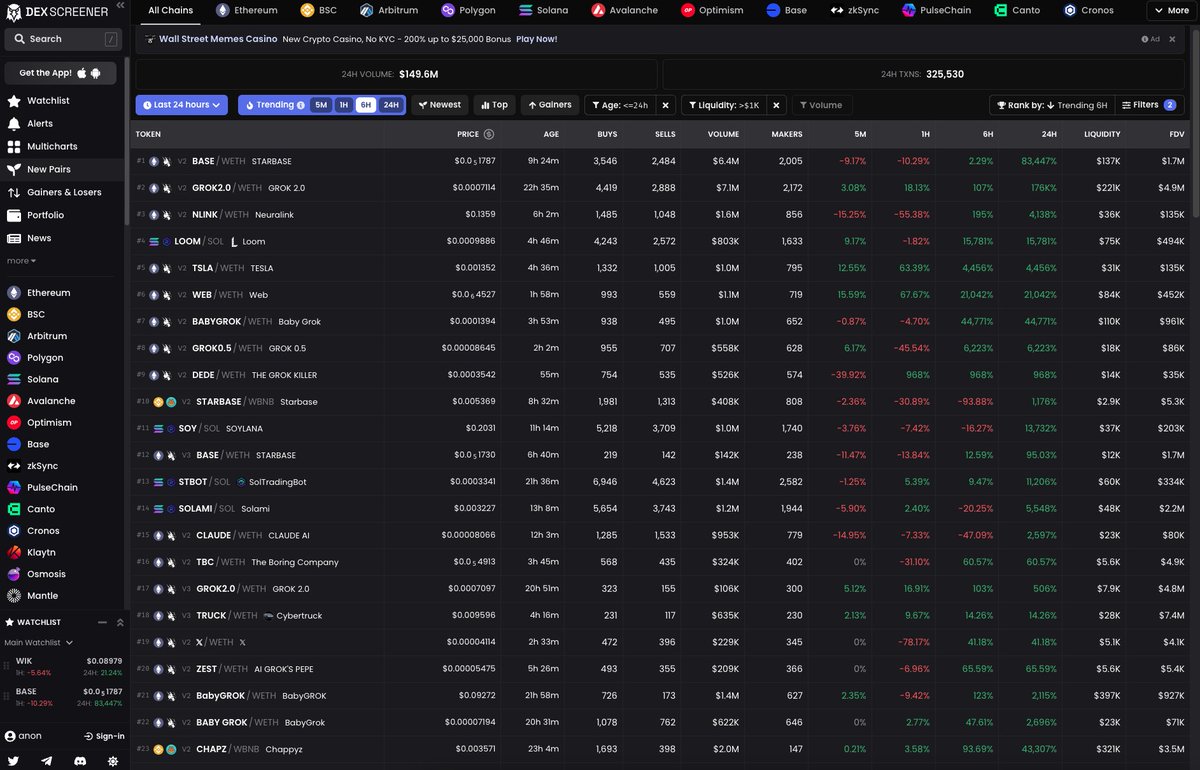The height and width of the screenshot is (770, 1200).
Task: Click Play Now! ad link
Action: click(x=536, y=39)
